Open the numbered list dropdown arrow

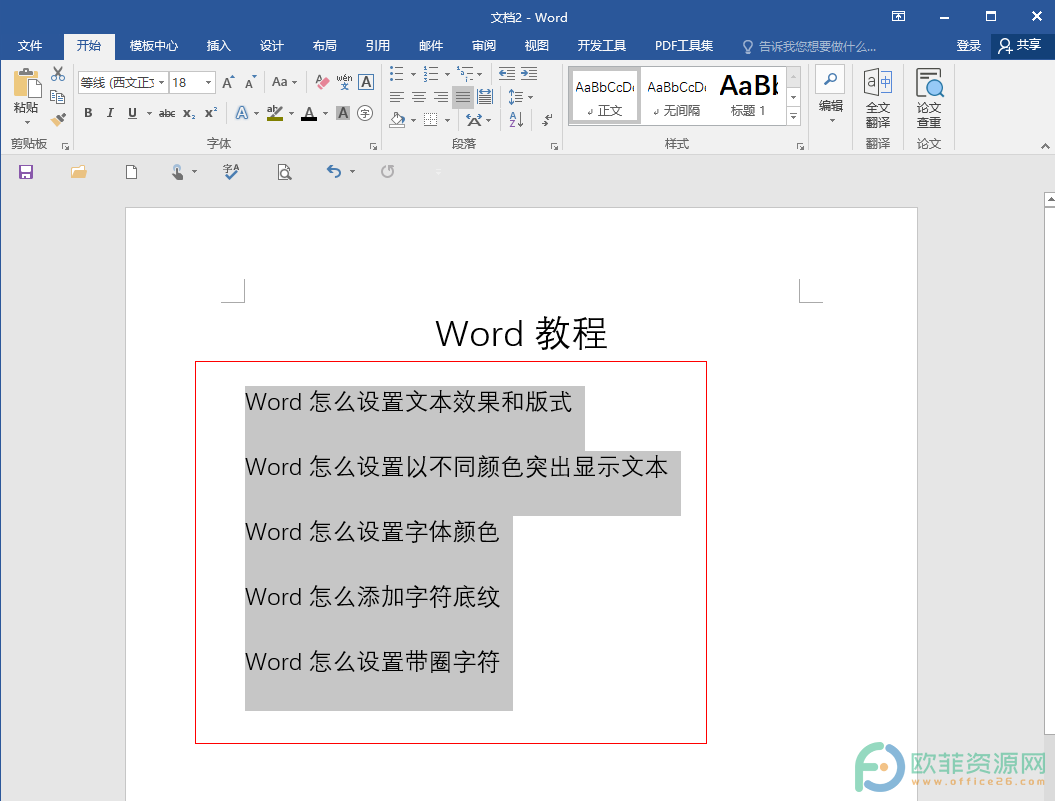click(x=447, y=74)
